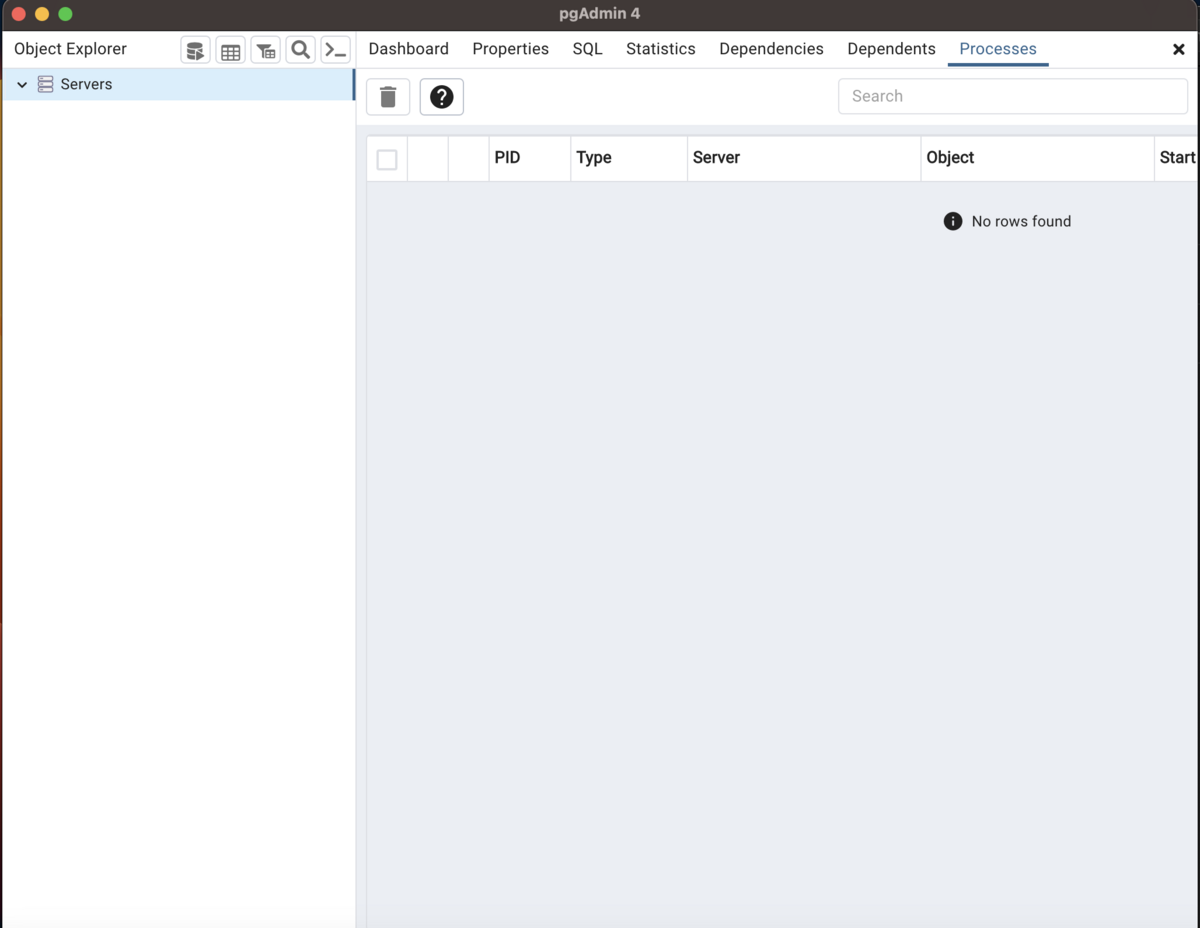Click the Type column header

click(x=629, y=158)
